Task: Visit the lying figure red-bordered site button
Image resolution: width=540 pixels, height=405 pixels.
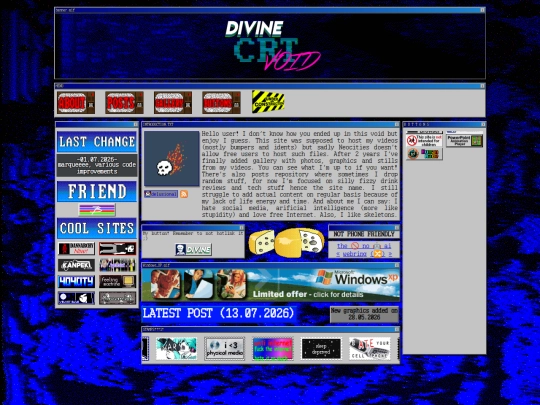Action: coord(117,248)
